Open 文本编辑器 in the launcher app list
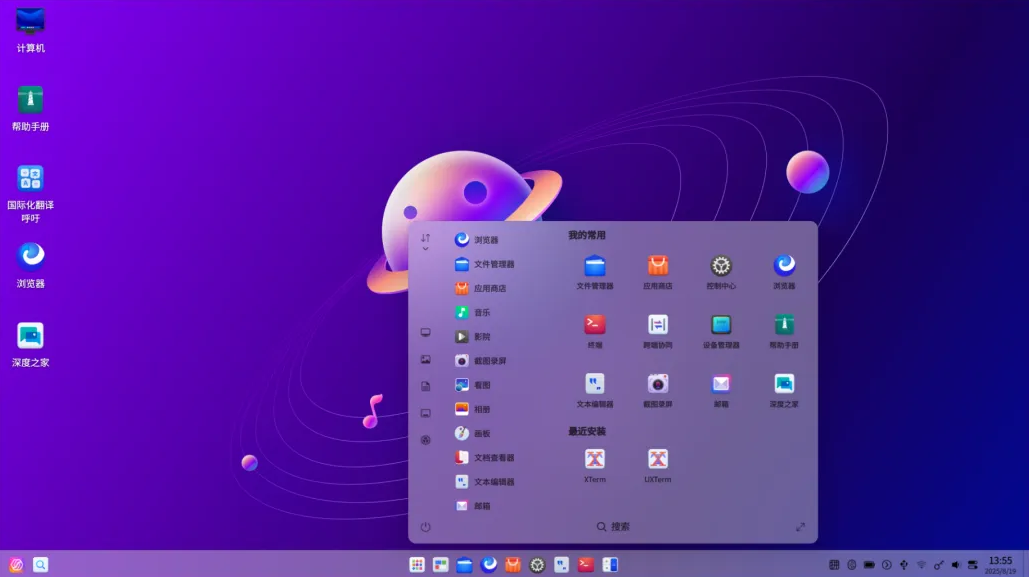The image size is (1029, 577). coord(484,482)
